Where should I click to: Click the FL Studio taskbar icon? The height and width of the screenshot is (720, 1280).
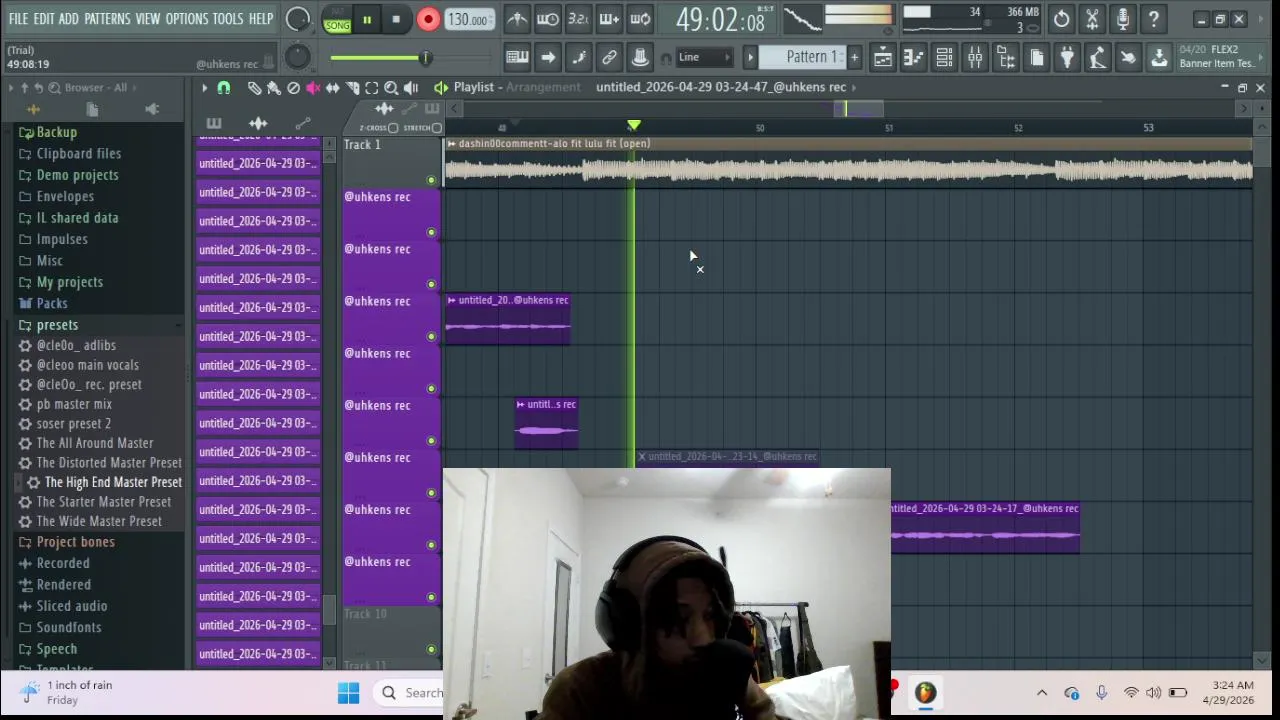(925, 692)
